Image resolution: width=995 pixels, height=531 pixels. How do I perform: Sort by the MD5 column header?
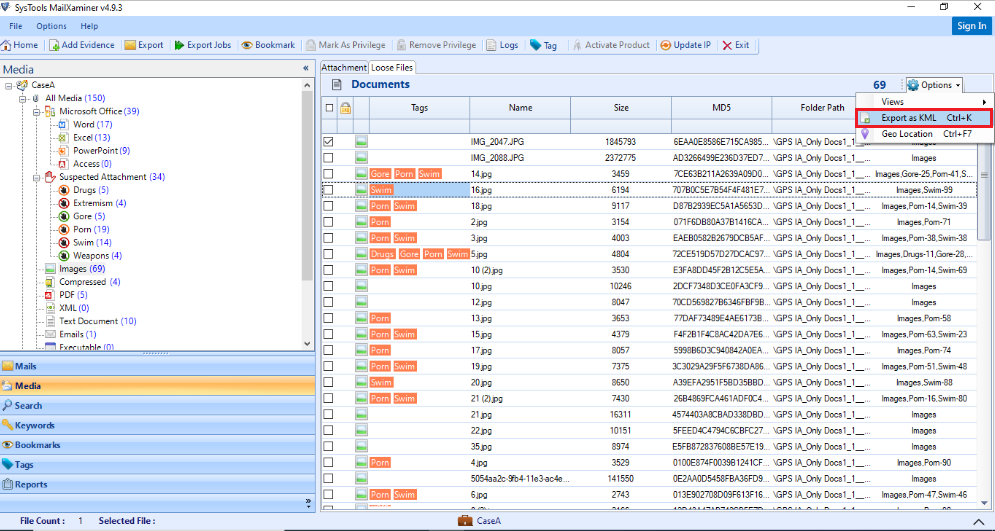pyautogui.click(x=722, y=108)
